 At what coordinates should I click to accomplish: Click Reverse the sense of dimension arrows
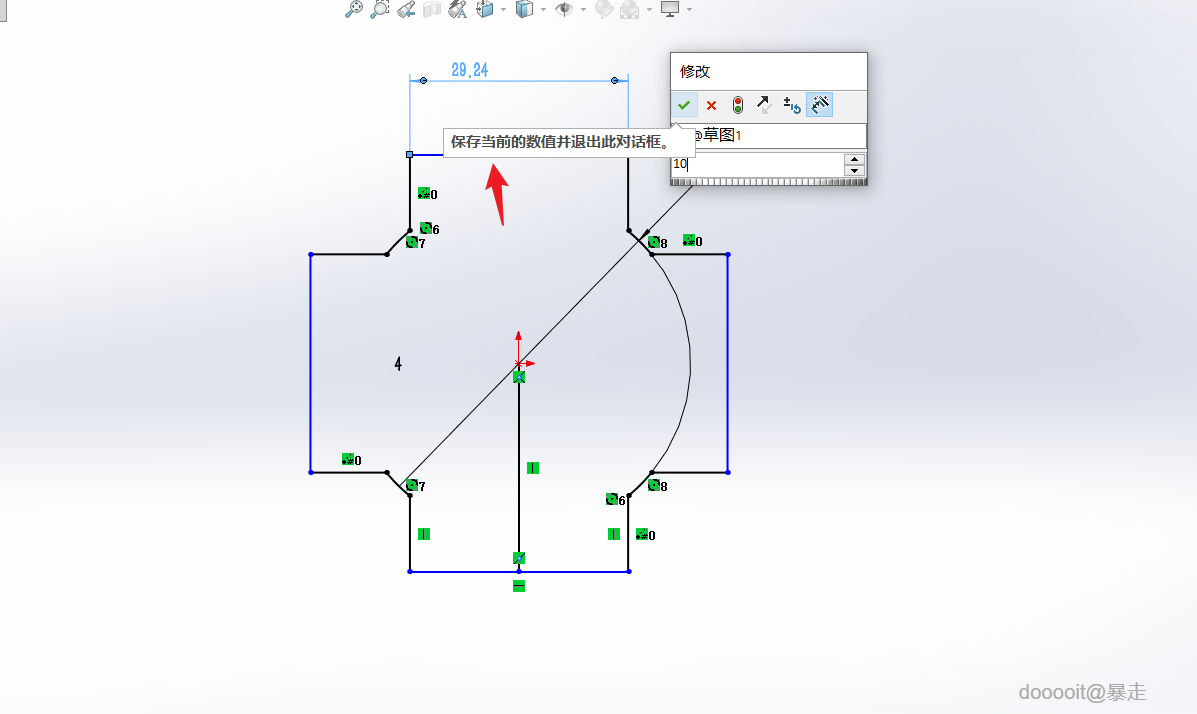(764, 105)
